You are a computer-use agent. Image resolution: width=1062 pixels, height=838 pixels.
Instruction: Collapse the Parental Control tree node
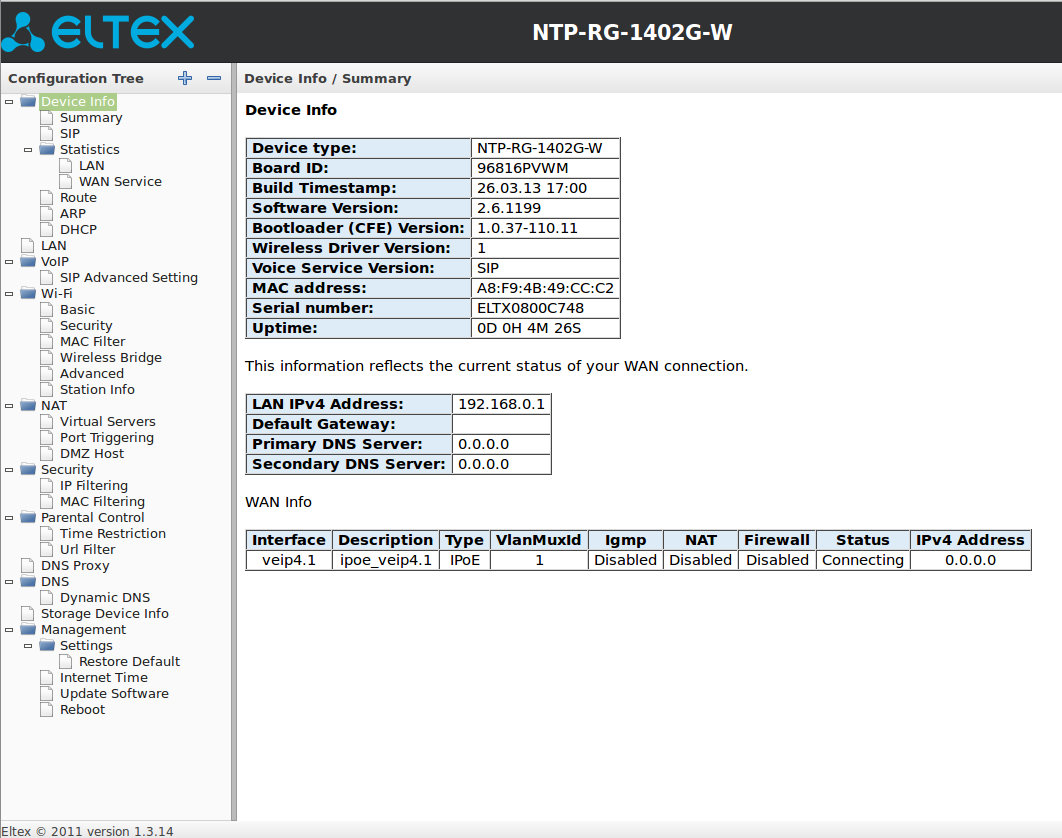coord(9,518)
